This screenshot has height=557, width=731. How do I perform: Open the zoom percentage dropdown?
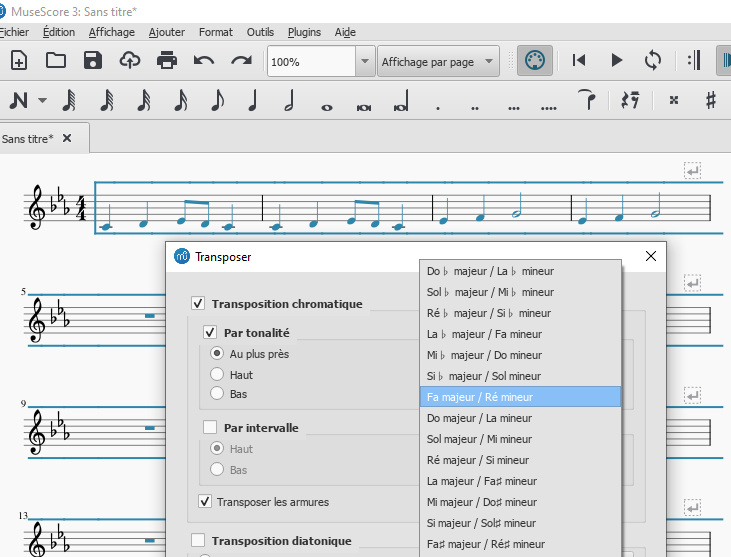(x=365, y=61)
